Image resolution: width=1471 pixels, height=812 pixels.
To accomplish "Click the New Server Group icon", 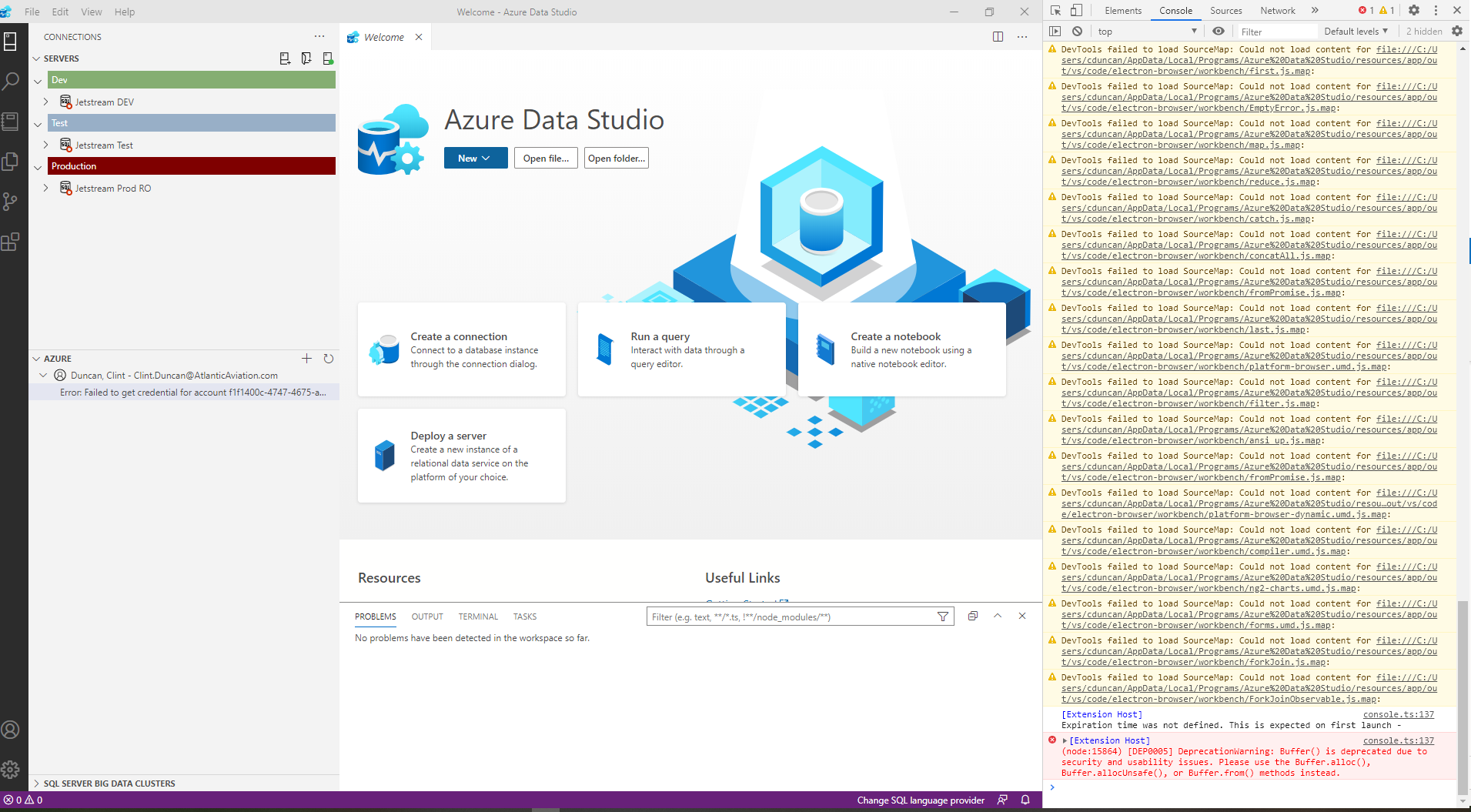I will coord(306,58).
